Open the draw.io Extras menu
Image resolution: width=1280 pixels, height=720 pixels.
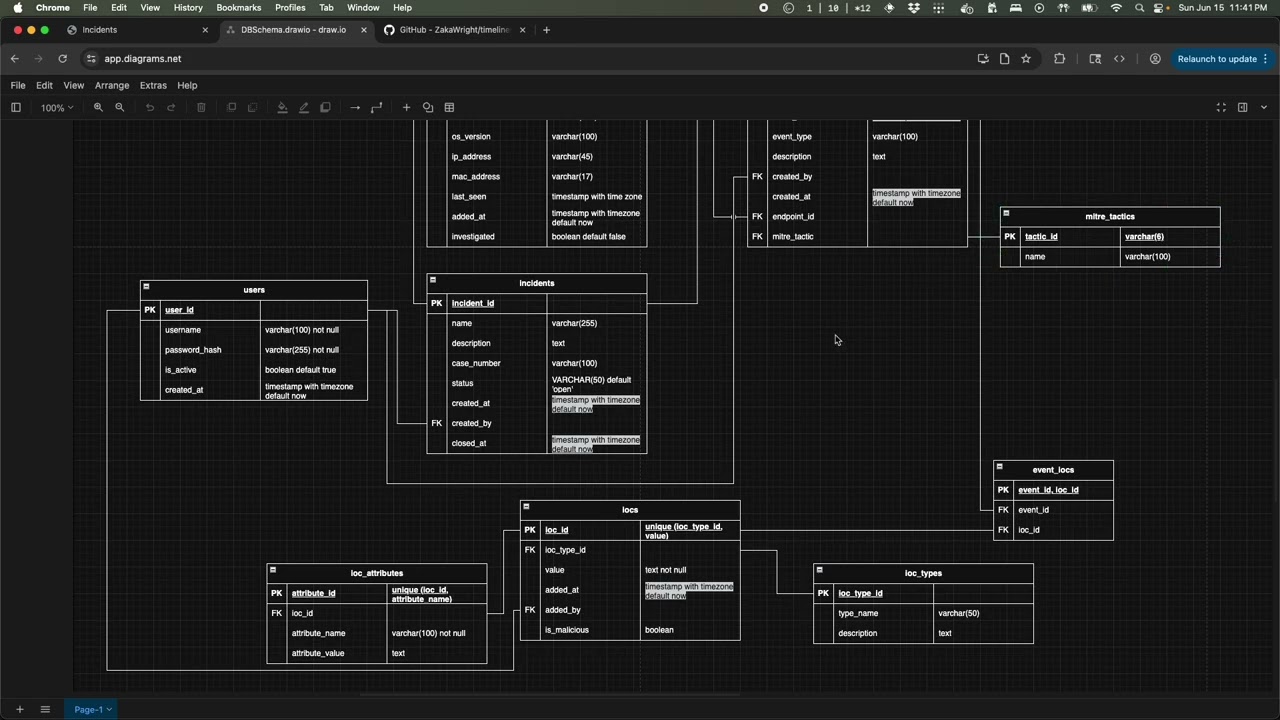click(x=153, y=85)
